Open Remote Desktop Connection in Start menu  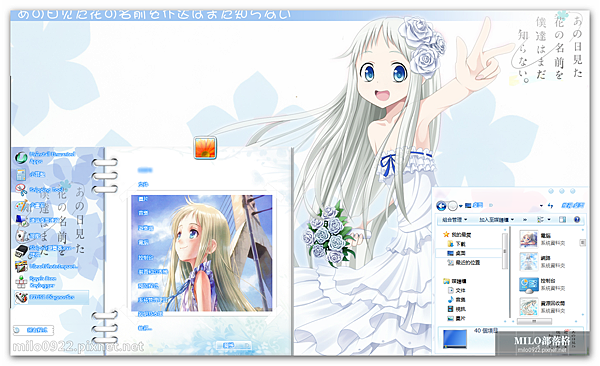[38, 220]
